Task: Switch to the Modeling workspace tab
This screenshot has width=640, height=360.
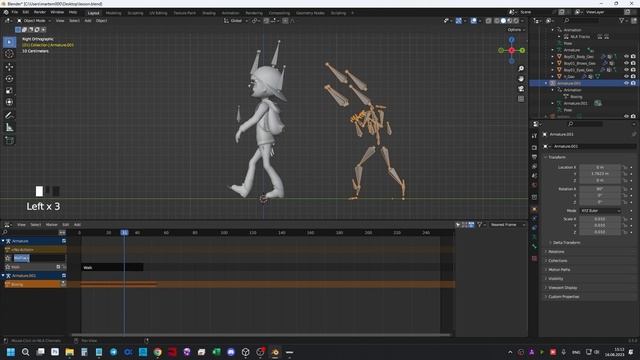Action: click(113, 13)
